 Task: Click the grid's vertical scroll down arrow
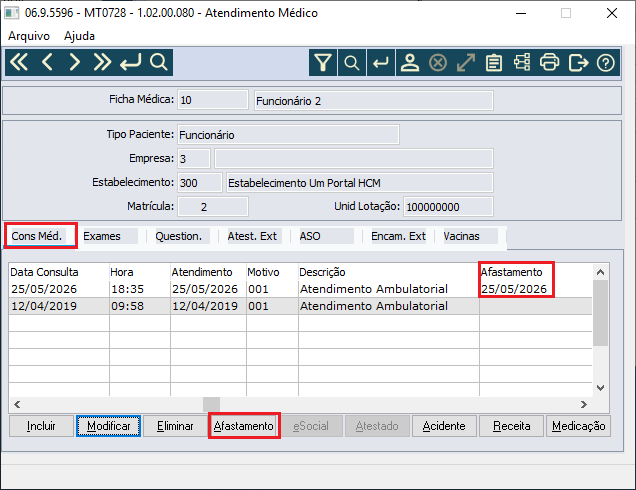601,388
